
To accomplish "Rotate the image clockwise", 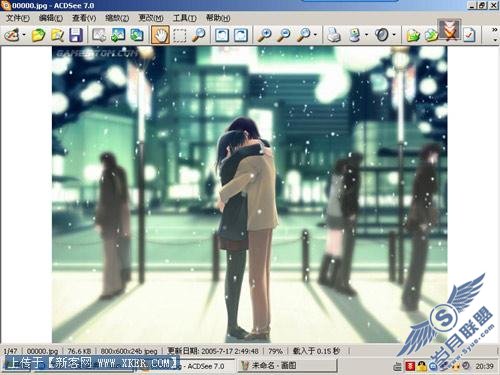I will 241,35.
